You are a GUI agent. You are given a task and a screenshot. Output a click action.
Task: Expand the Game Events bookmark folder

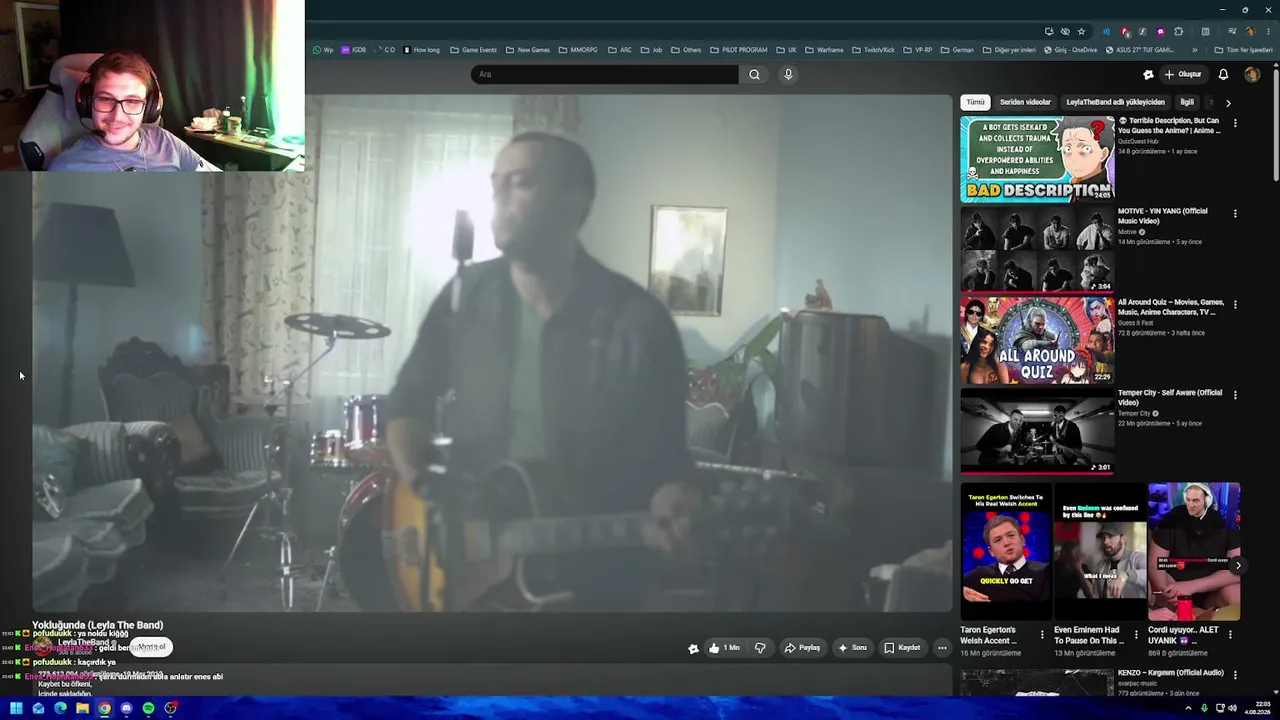pyautogui.click(x=474, y=50)
